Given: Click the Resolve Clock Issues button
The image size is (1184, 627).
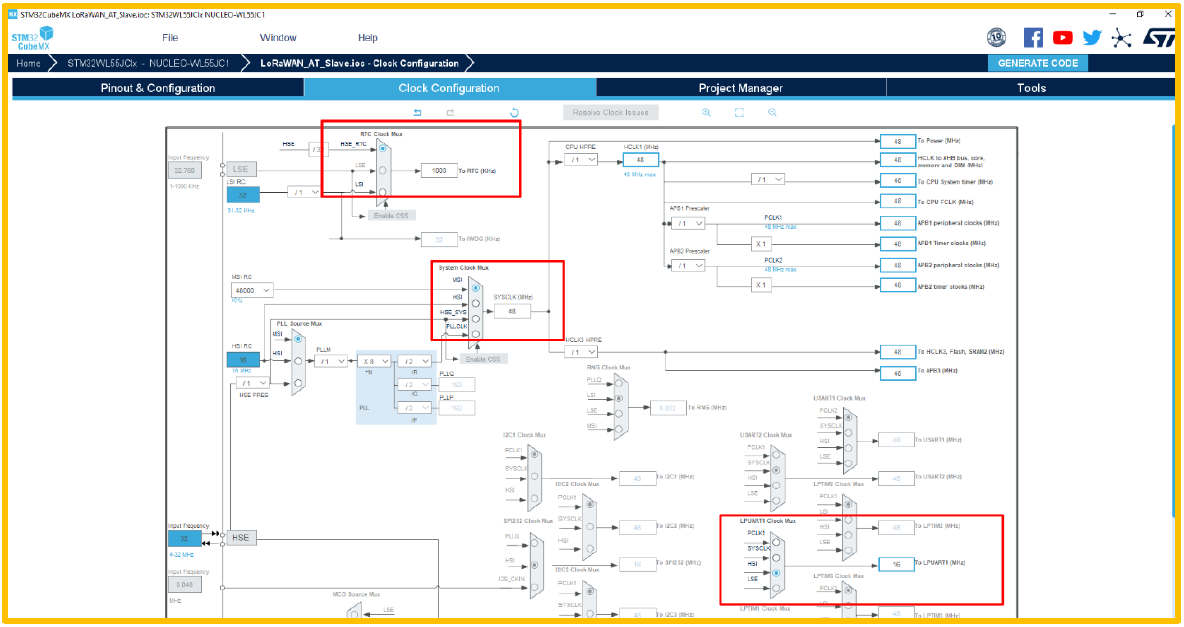Looking at the screenshot, I should point(610,113).
